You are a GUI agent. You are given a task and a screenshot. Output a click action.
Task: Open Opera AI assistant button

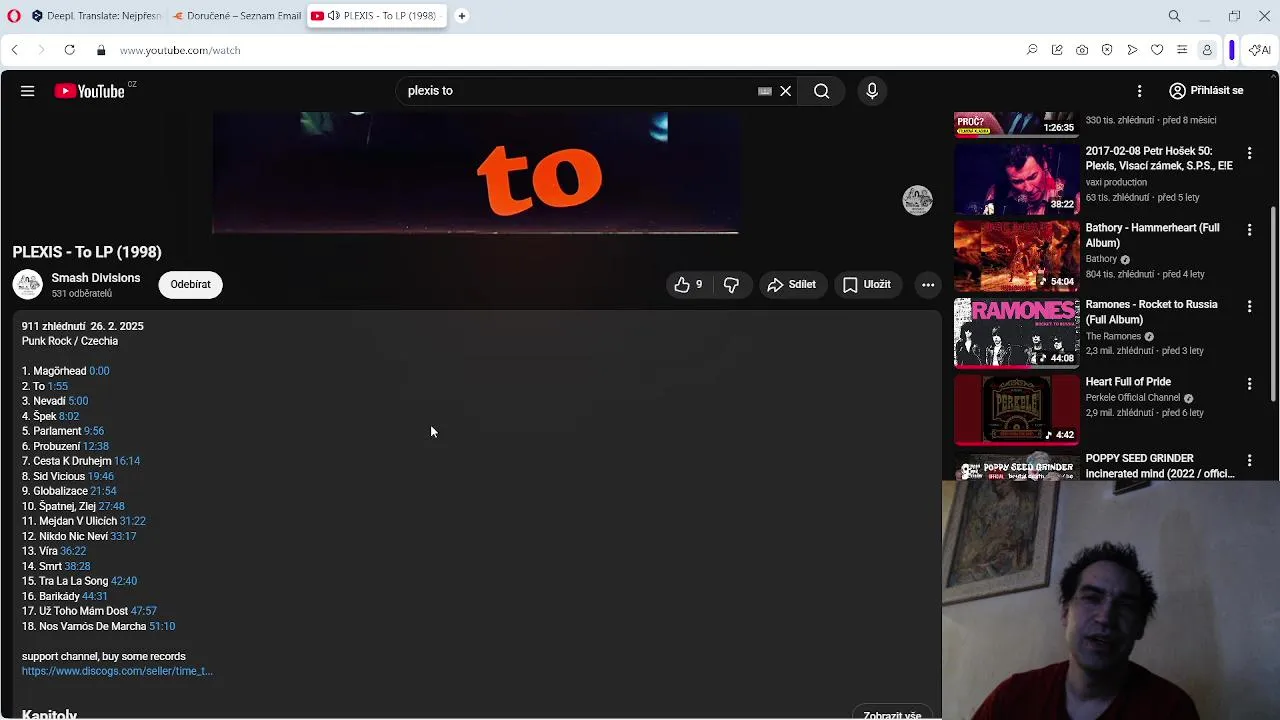tap(1260, 50)
